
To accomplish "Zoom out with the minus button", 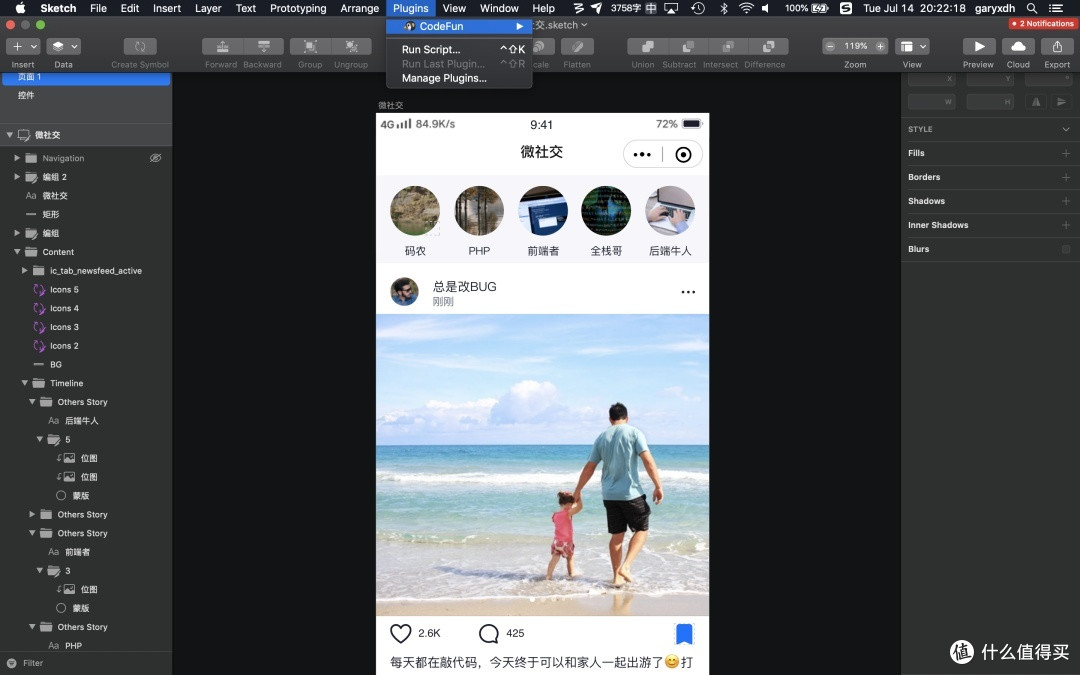I will pyautogui.click(x=831, y=46).
